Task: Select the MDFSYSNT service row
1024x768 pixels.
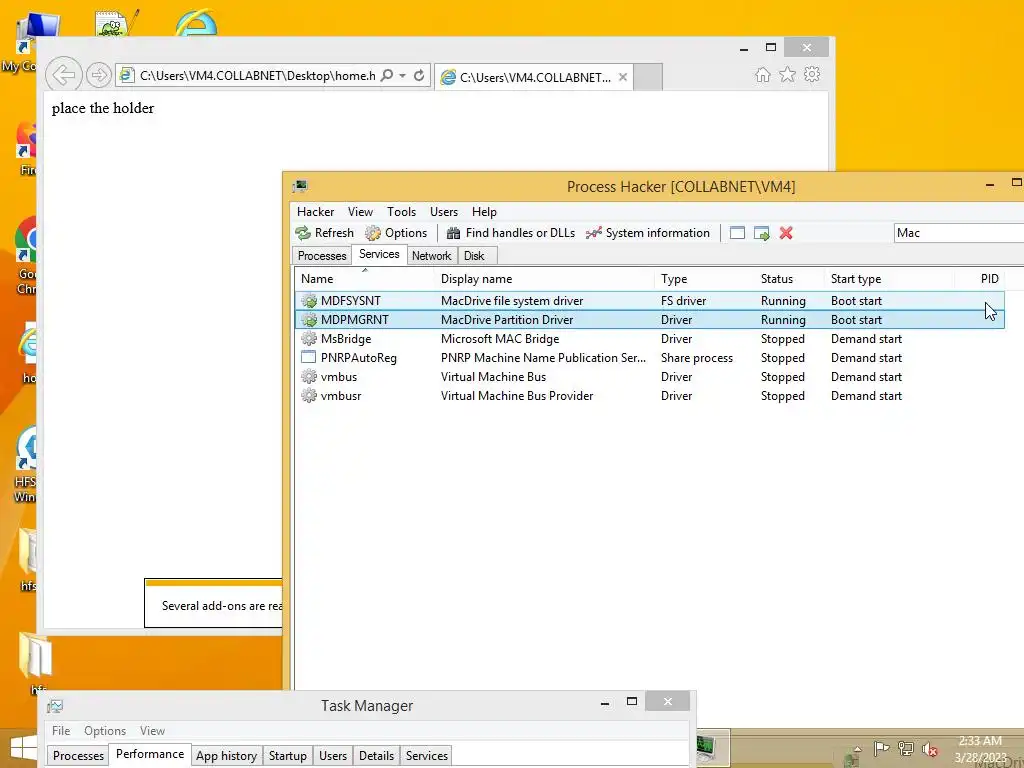Action: [x=650, y=301]
